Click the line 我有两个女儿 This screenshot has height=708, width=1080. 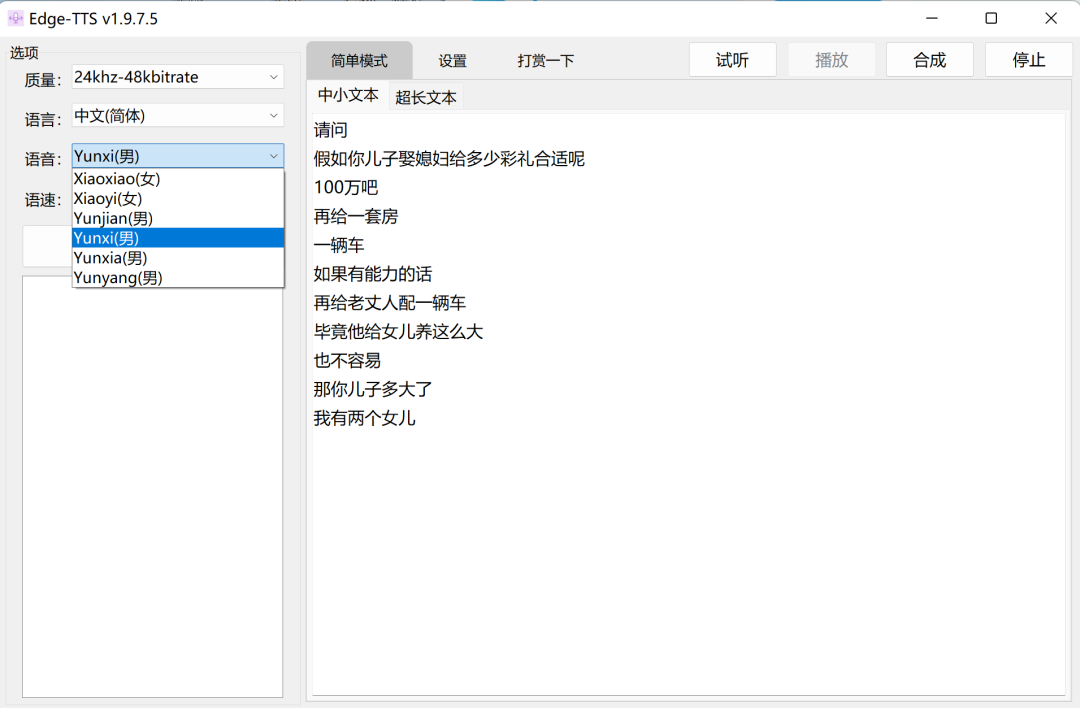pyautogui.click(x=364, y=419)
